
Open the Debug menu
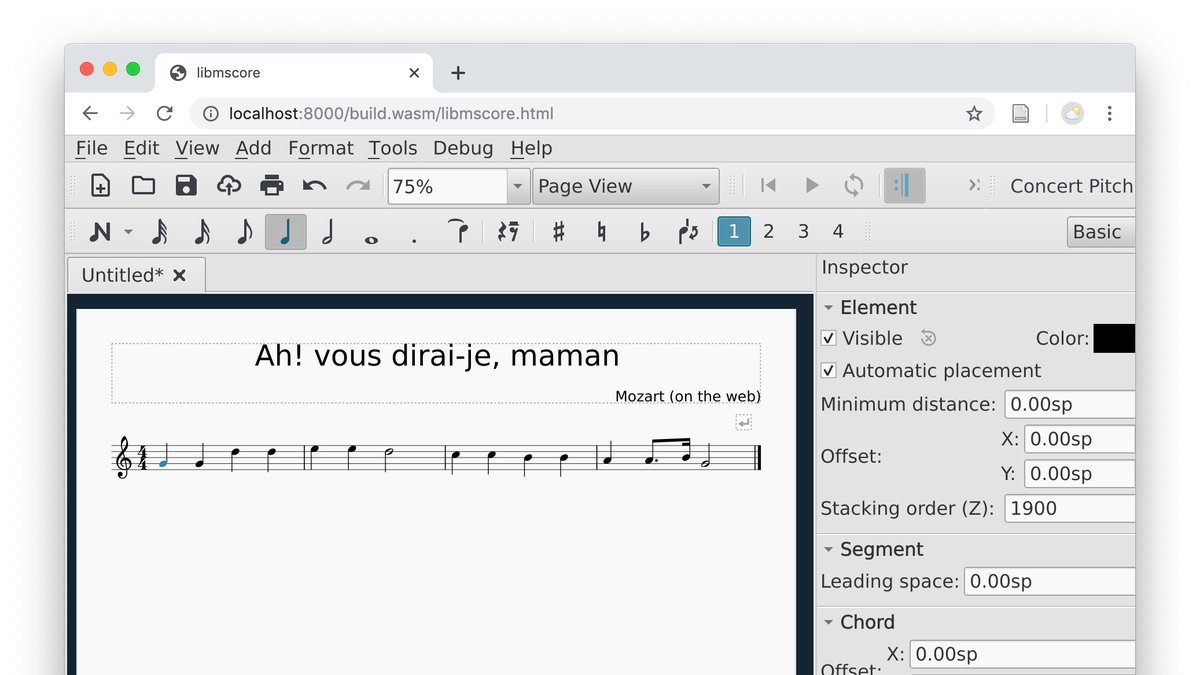(463, 148)
